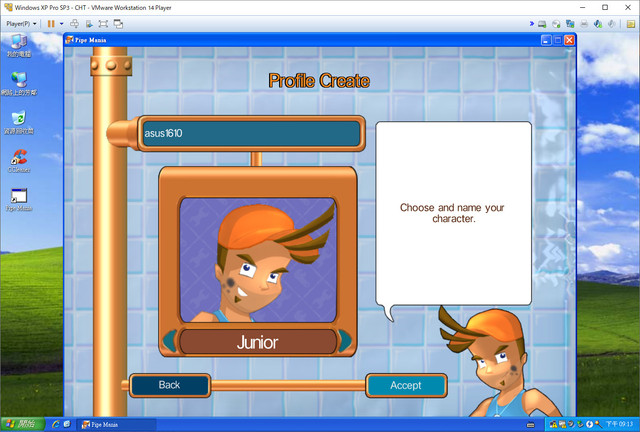Click the Accept button

point(406,385)
